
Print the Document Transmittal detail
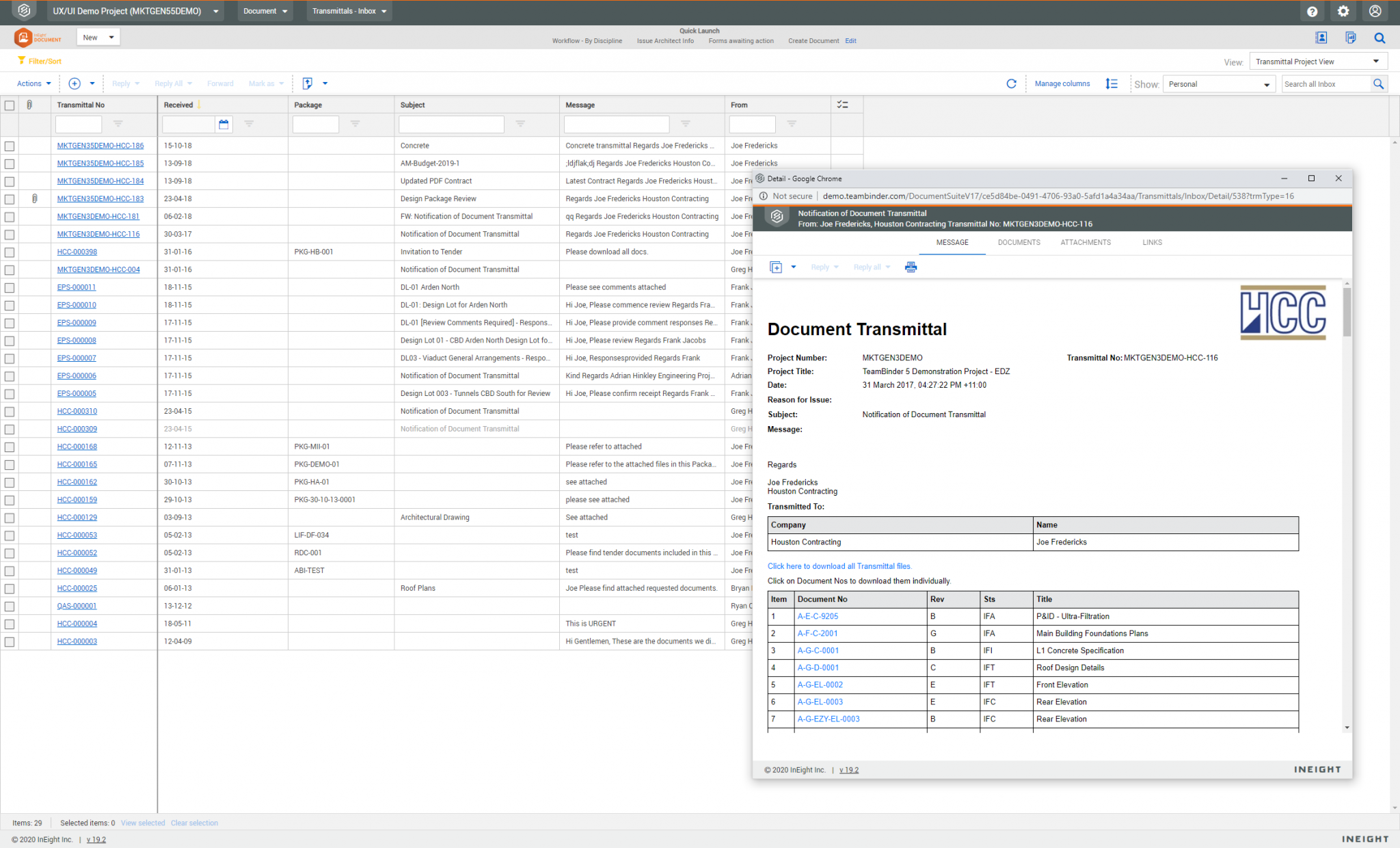(911, 267)
